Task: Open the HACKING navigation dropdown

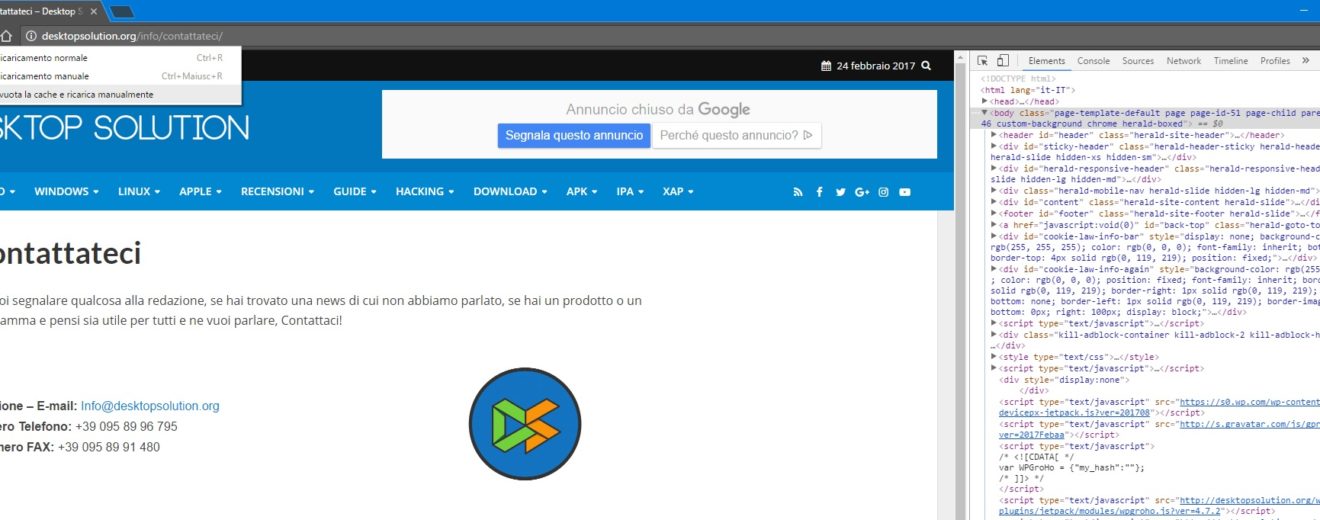Action: 425,191
